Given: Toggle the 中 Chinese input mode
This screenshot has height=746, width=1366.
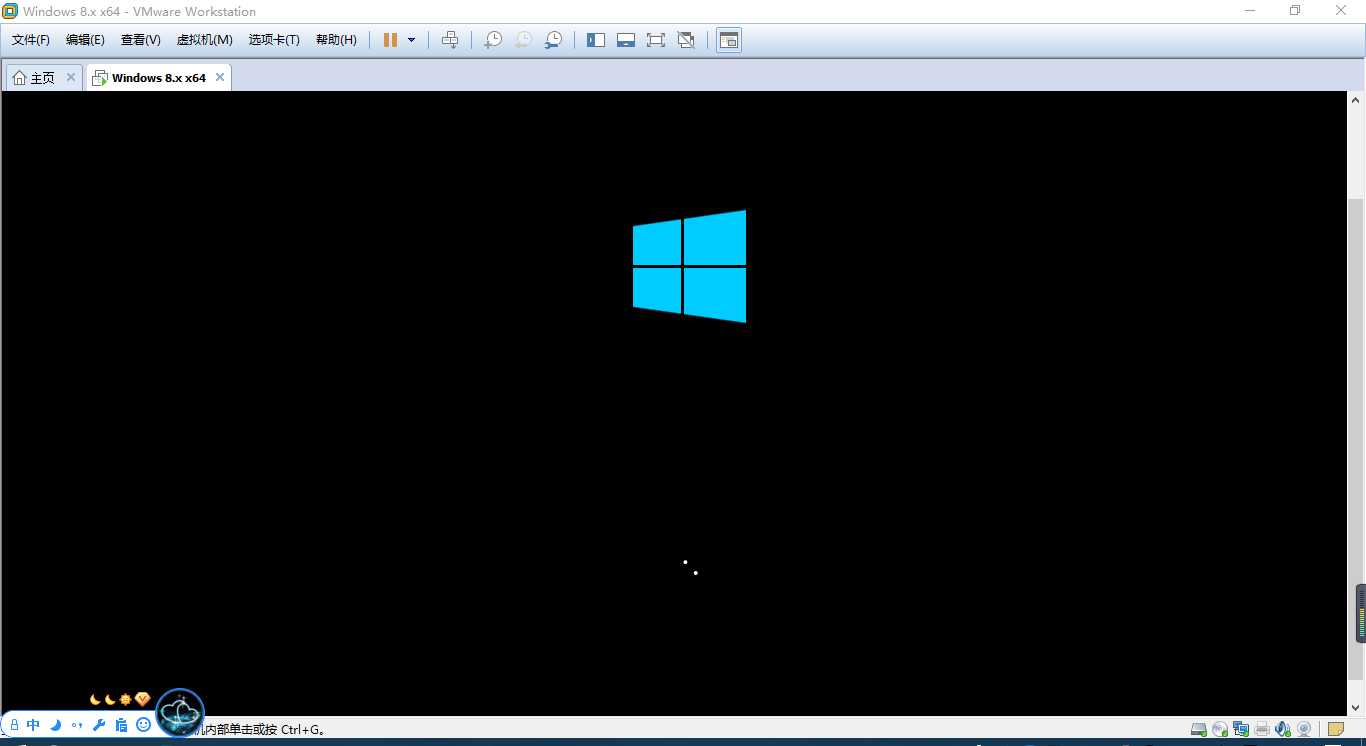Looking at the screenshot, I should (x=33, y=725).
